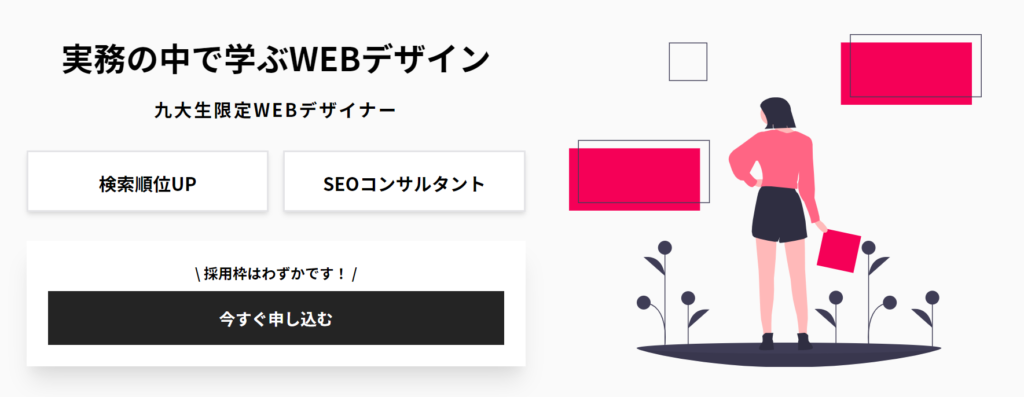The image size is (1024, 397).
Task: Click the leftmost plant's round bulb
Action: (x=643, y=302)
